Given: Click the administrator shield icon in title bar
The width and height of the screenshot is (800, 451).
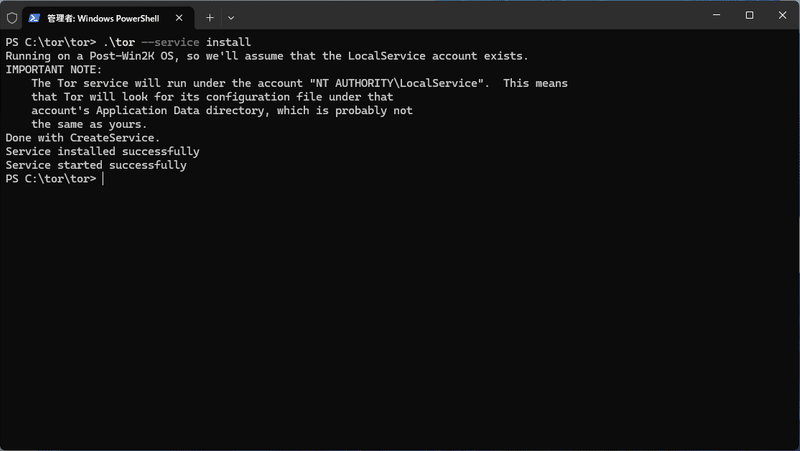Looking at the screenshot, I should coord(12,17).
